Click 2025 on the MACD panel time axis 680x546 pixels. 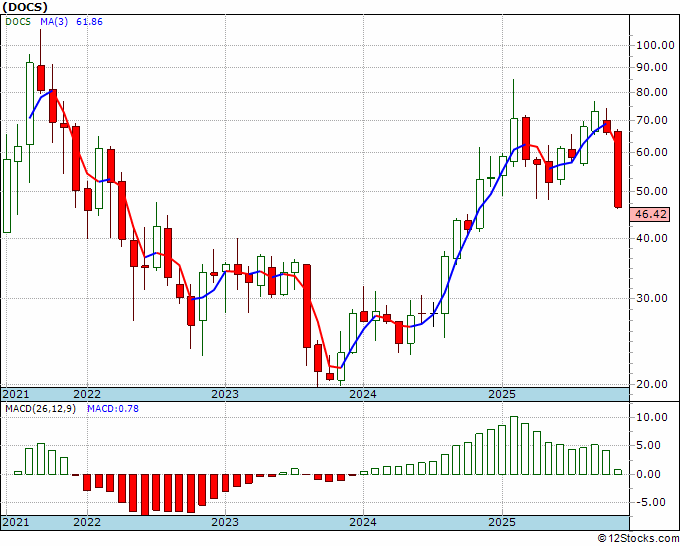(x=502, y=522)
